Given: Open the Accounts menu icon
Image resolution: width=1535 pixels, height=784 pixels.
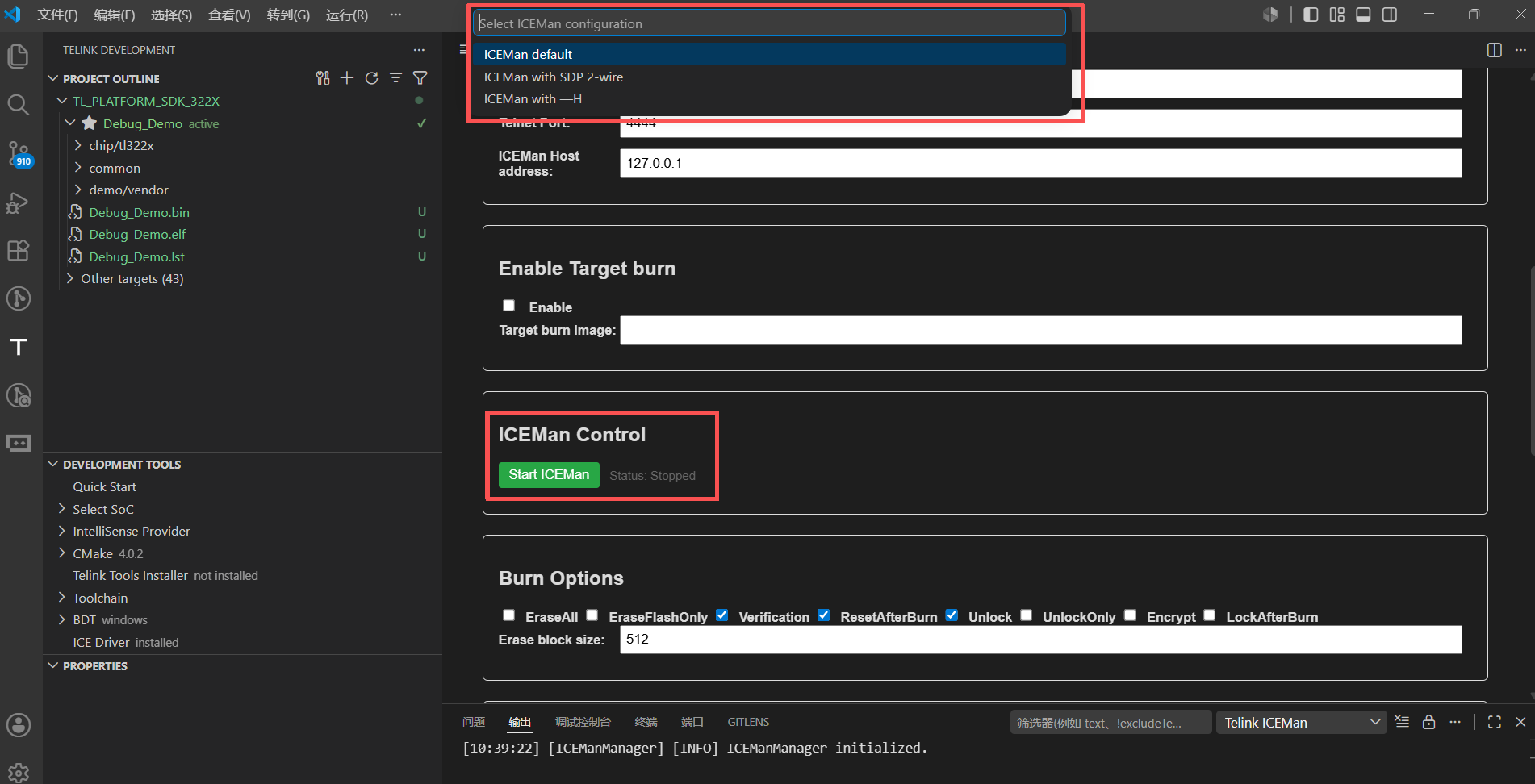Looking at the screenshot, I should click(x=18, y=725).
